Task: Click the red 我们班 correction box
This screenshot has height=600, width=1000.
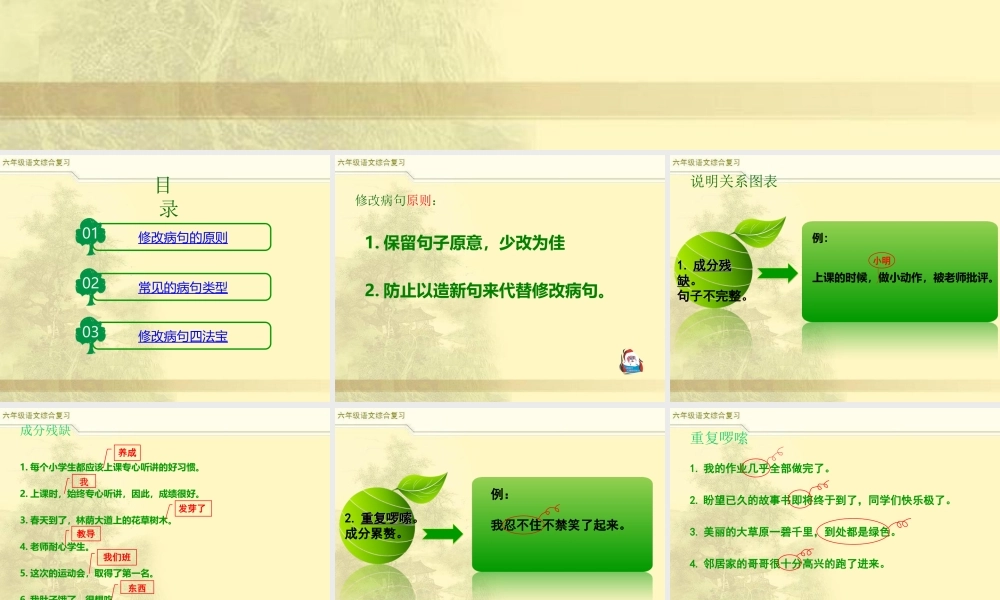Action: [x=117, y=557]
